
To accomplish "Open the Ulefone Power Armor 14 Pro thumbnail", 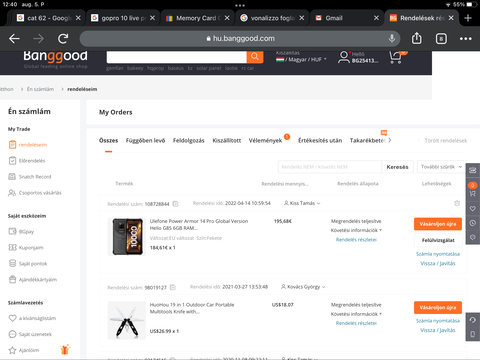I will [127, 236].
